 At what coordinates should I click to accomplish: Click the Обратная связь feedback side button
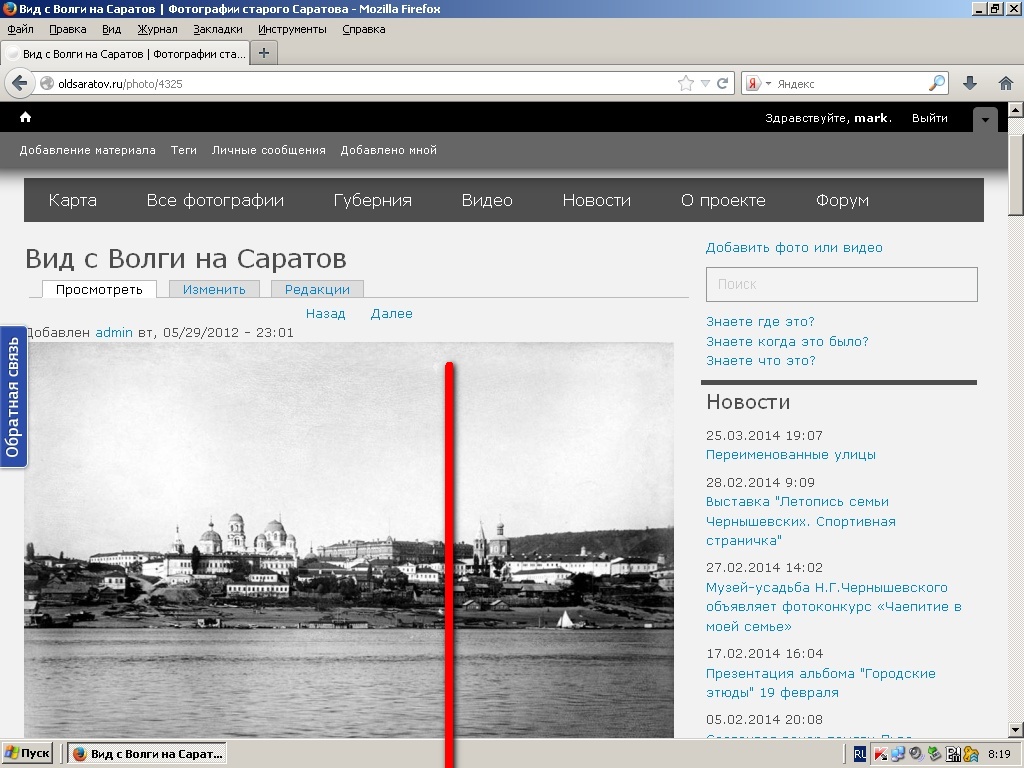[x=13, y=397]
